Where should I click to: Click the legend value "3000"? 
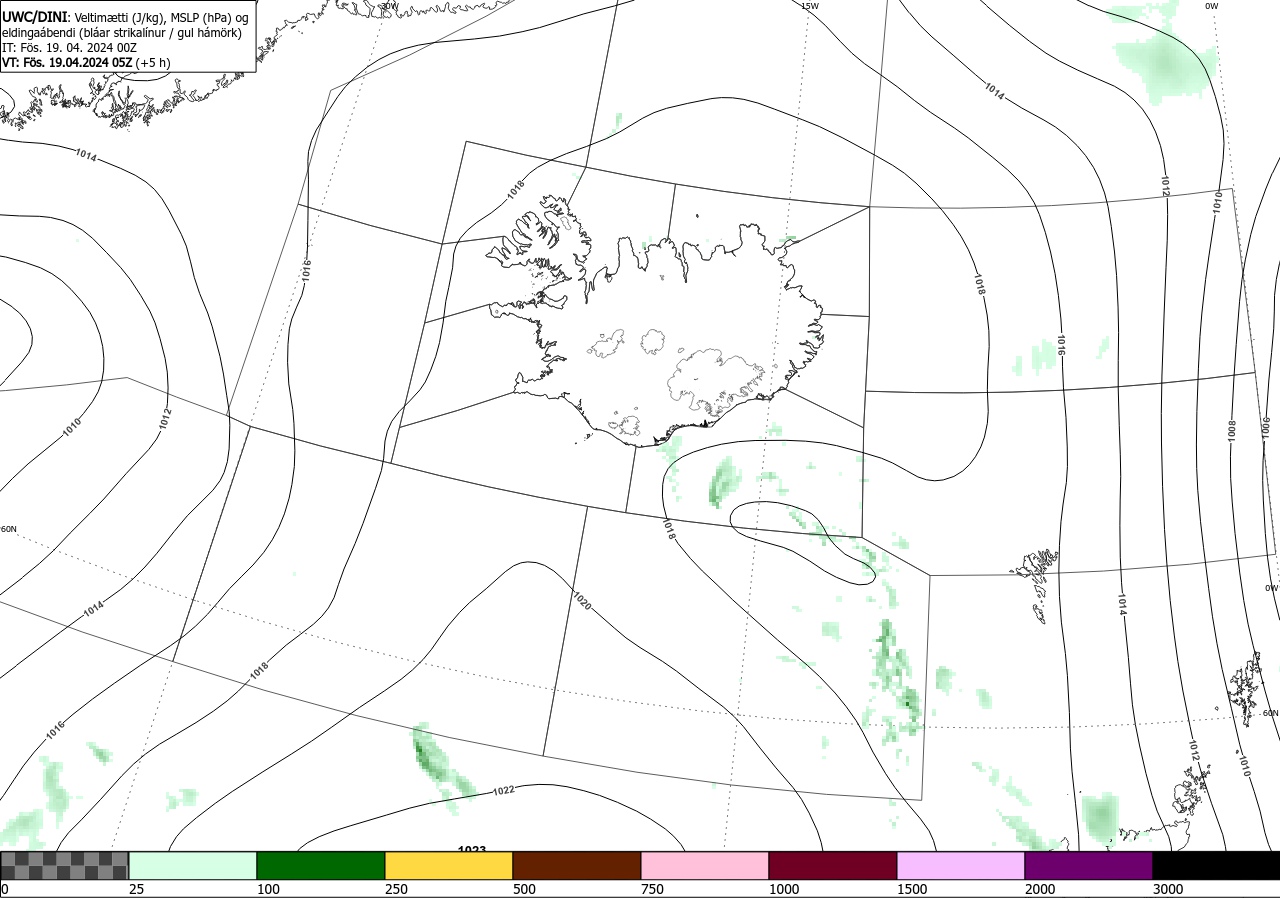(1168, 889)
